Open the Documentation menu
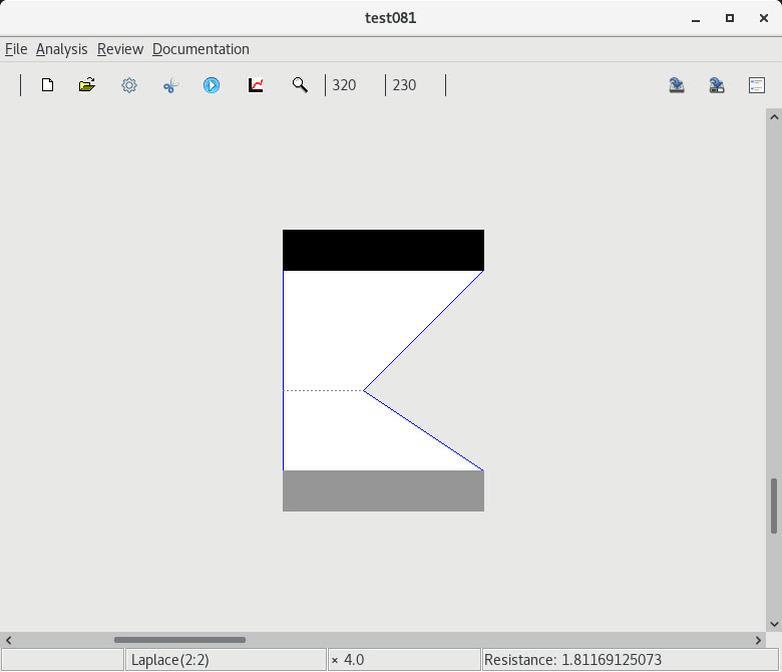Viewport: 782px width, 672px height. click(200, 49)
